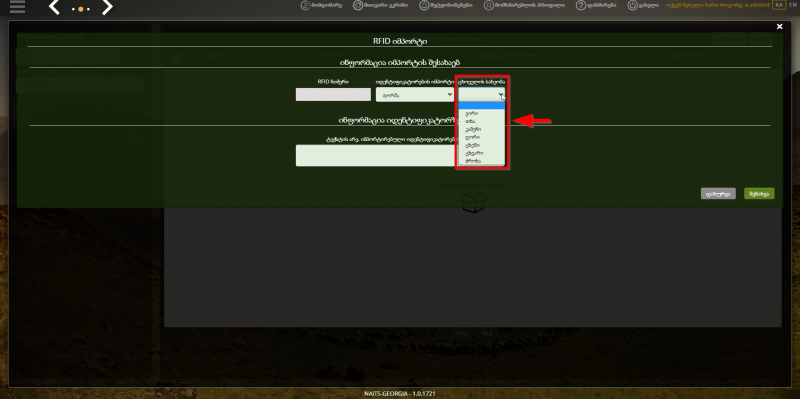The image size is (800, 399).
Task: Choose ღორი (pig) from species list
Action: pyautogui.click(x=482, y=137)
